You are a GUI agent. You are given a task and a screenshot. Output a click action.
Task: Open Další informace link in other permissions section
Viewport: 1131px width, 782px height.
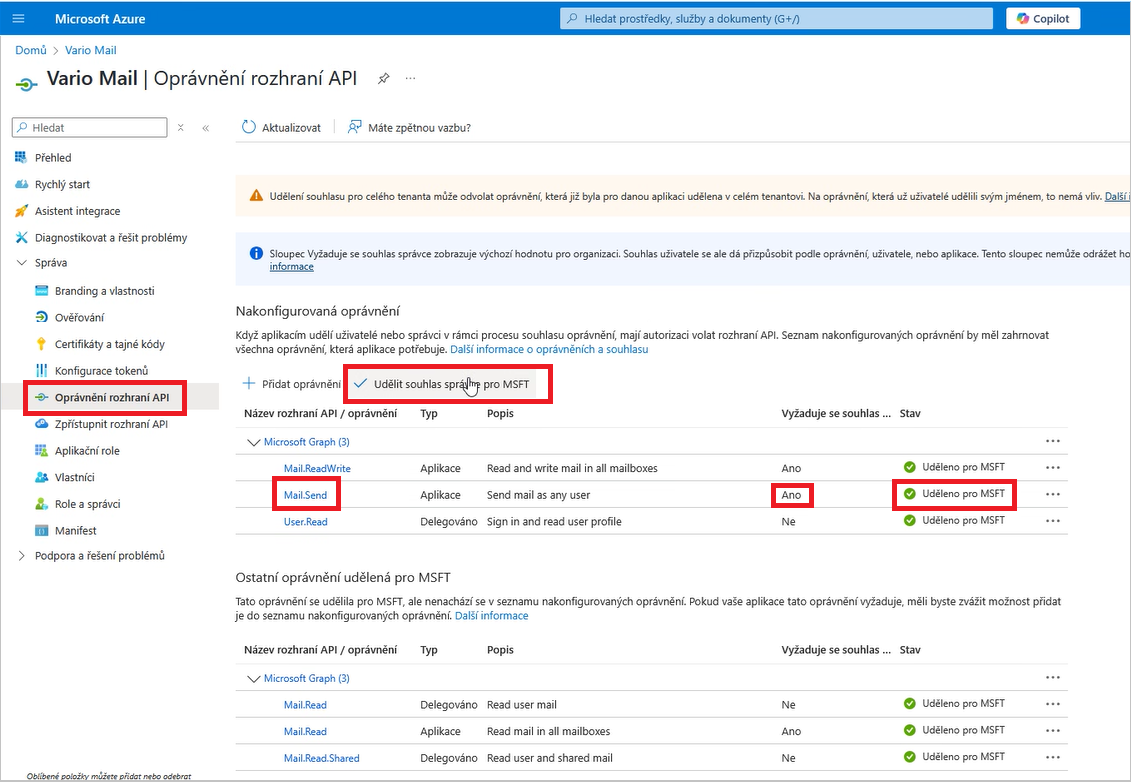tap(491, 615)
